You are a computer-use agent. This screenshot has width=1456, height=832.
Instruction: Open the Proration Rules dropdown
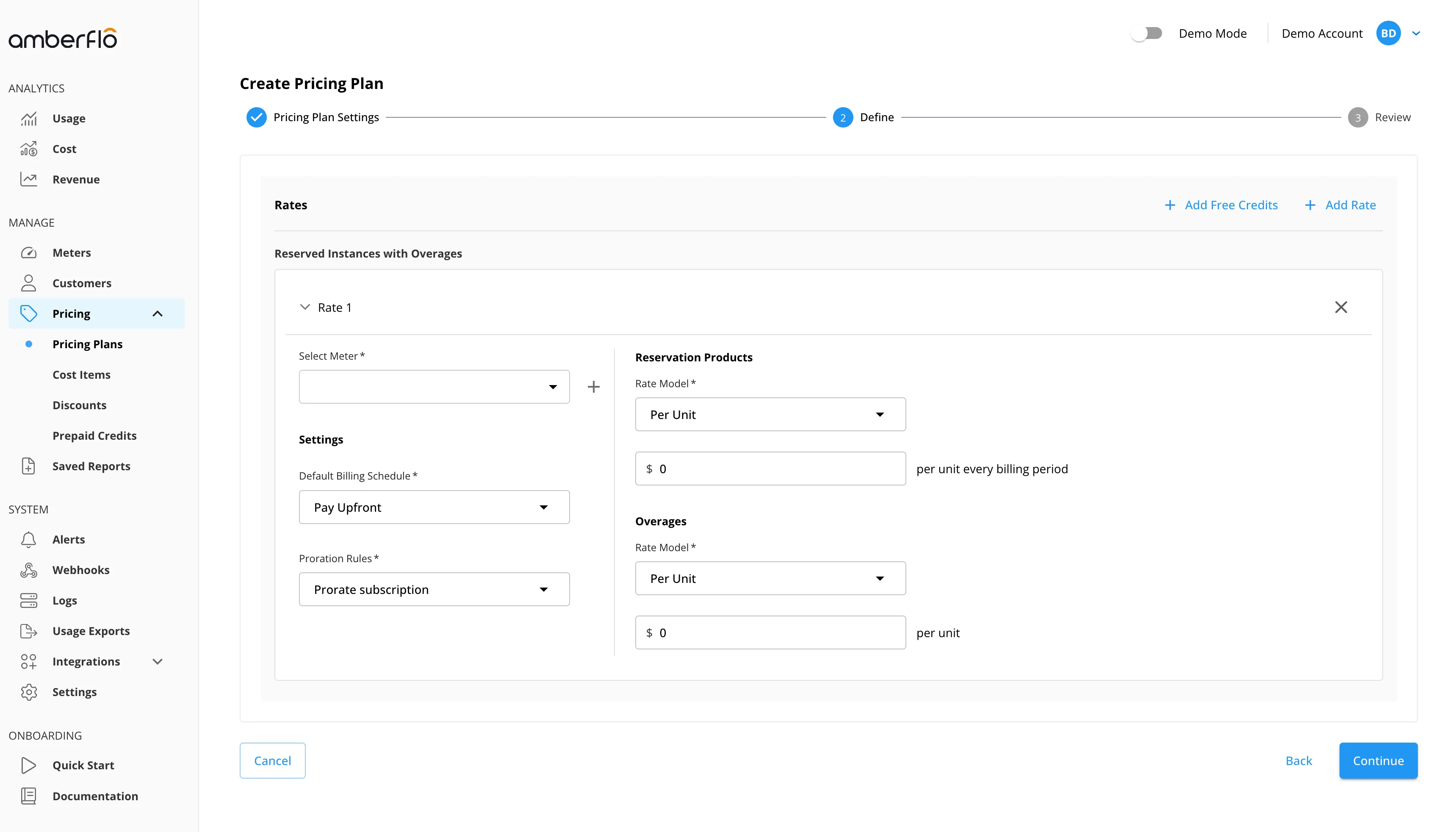point(434,589)
